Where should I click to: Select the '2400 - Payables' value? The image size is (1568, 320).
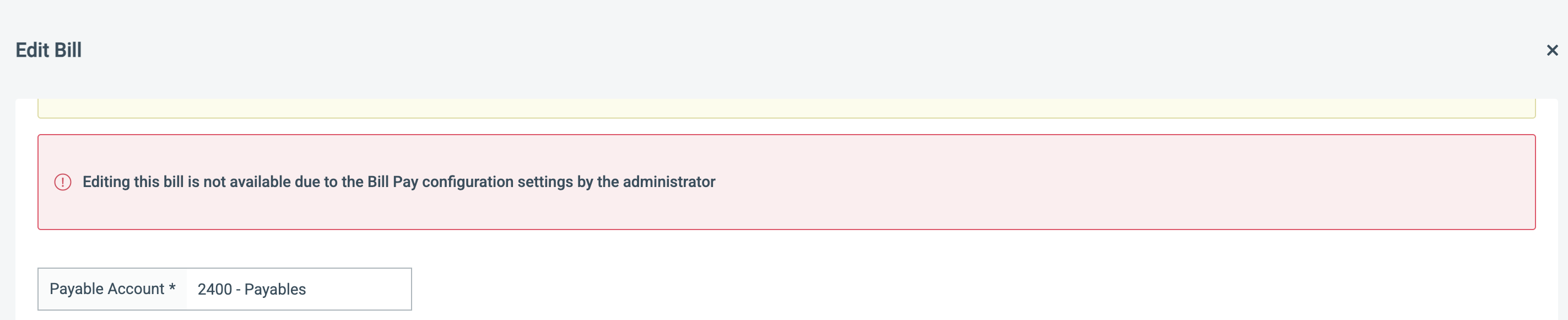[251, 289]
